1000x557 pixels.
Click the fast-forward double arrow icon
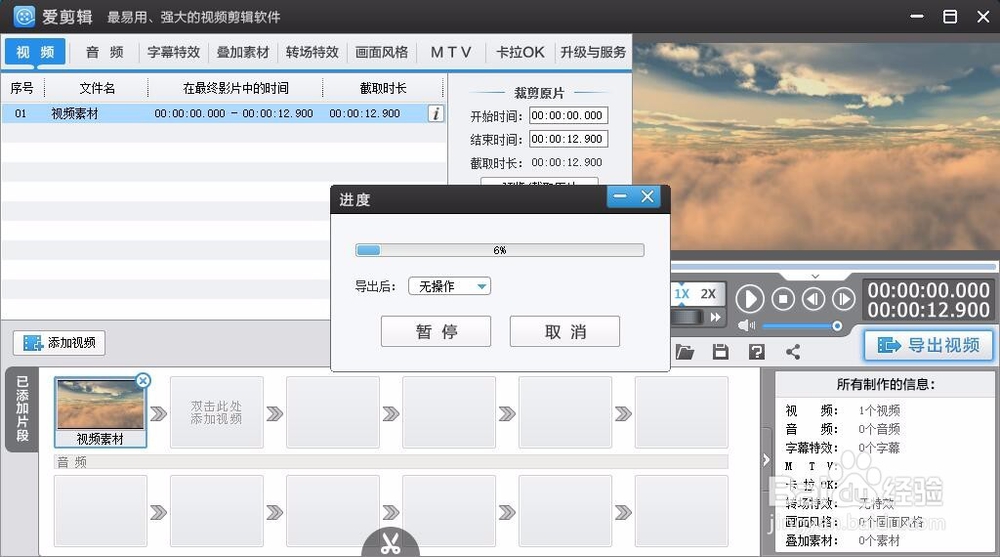click(x=715, y=317)
